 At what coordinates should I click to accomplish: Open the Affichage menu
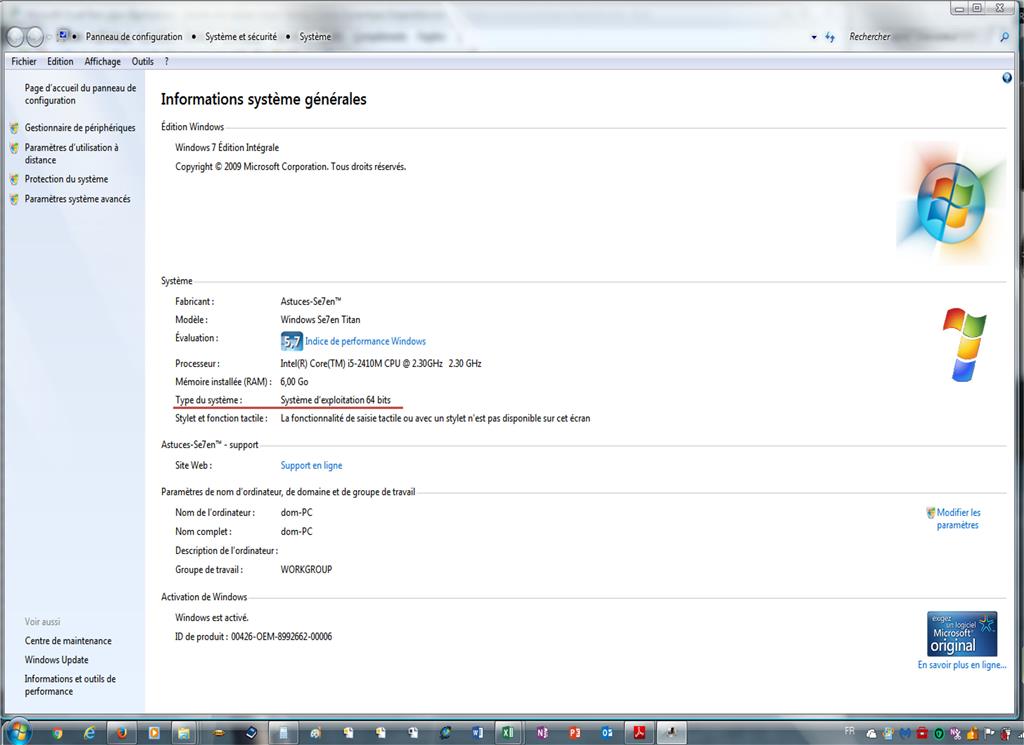(x=103, y=61)
